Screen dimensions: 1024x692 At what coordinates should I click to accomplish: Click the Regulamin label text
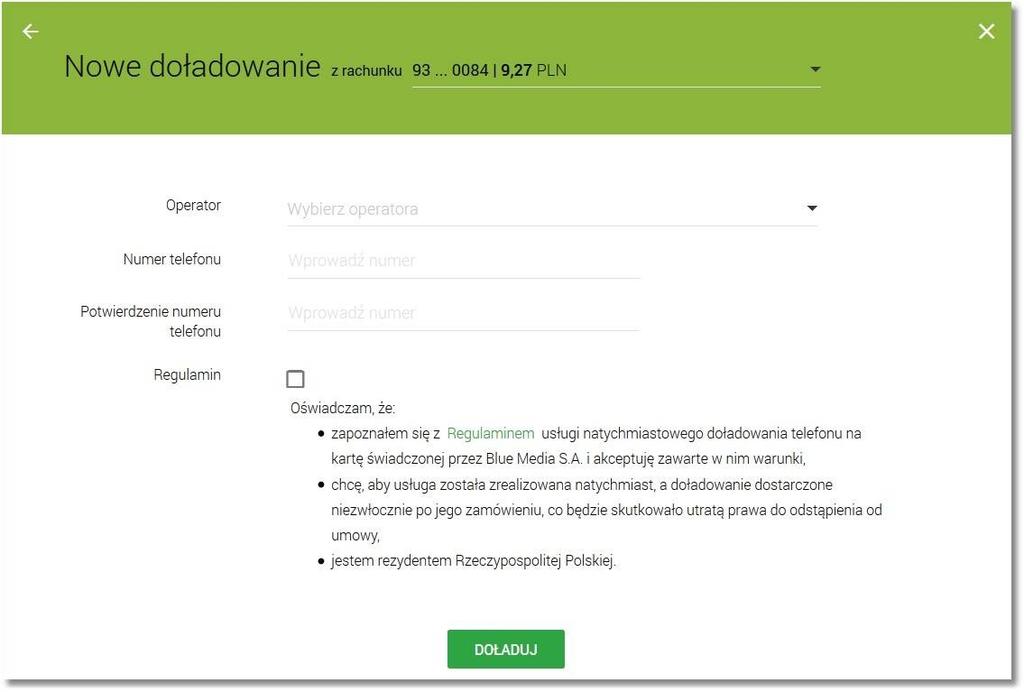187,375
